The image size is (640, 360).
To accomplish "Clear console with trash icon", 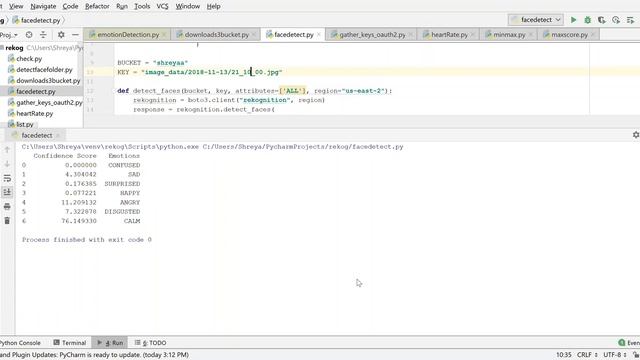I will click(x=7, y=221).
